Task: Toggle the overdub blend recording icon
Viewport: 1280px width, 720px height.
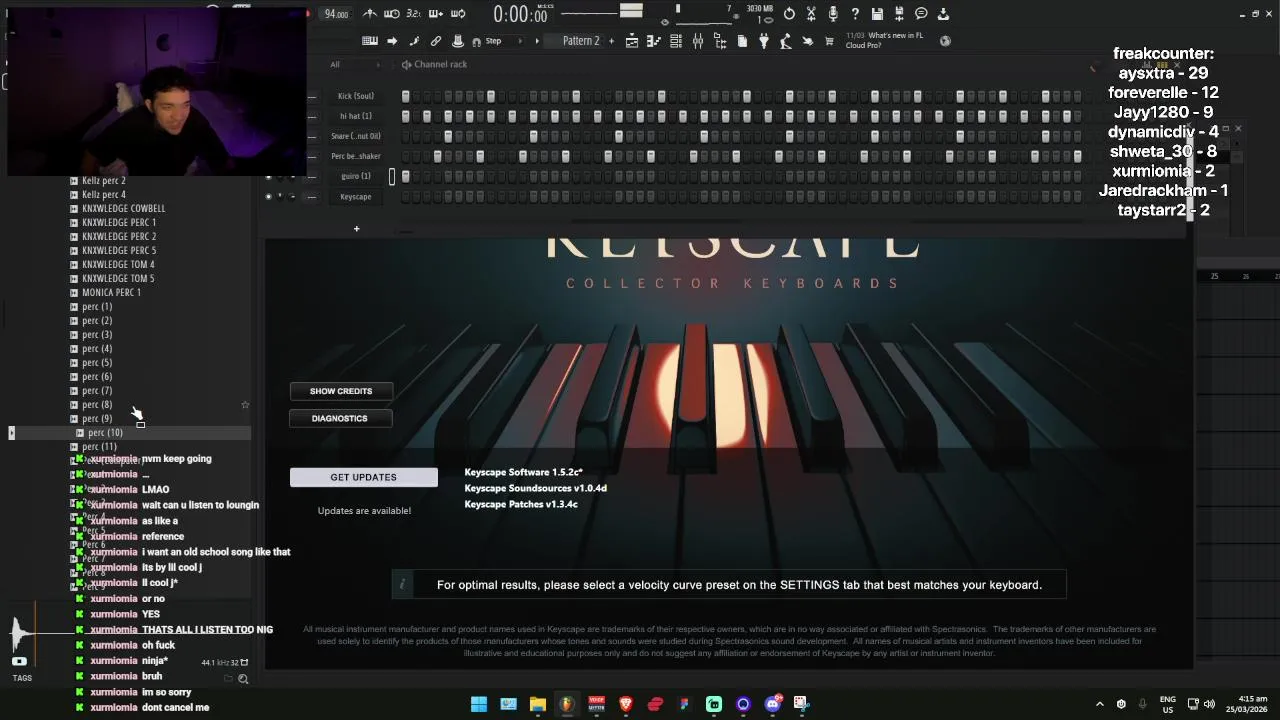Action: (436, 14)
